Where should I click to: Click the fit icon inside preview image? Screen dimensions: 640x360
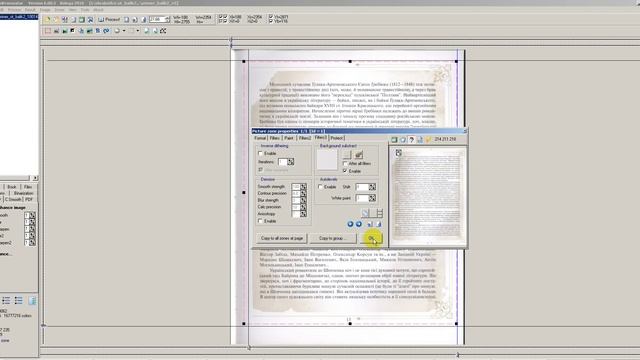coord(399,153)
